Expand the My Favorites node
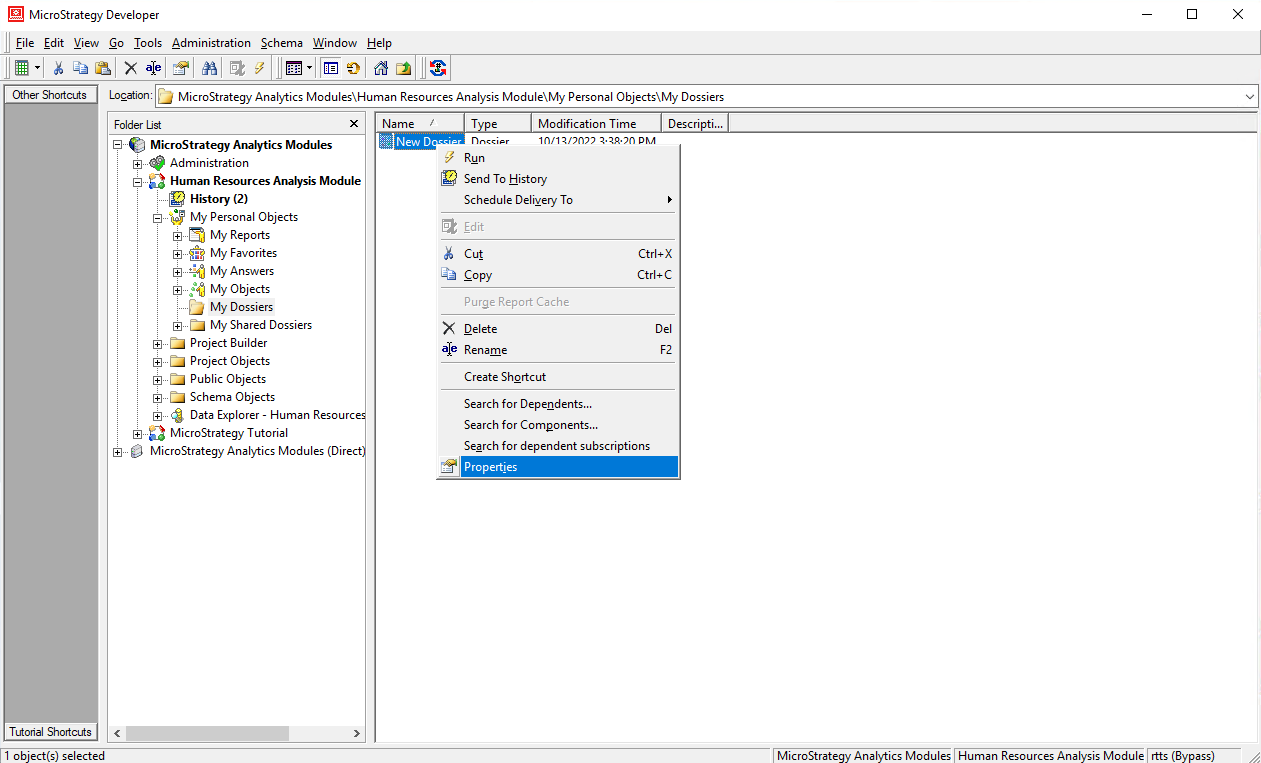1261x763 pixels. pyautogui.click(x=178, y=253)
